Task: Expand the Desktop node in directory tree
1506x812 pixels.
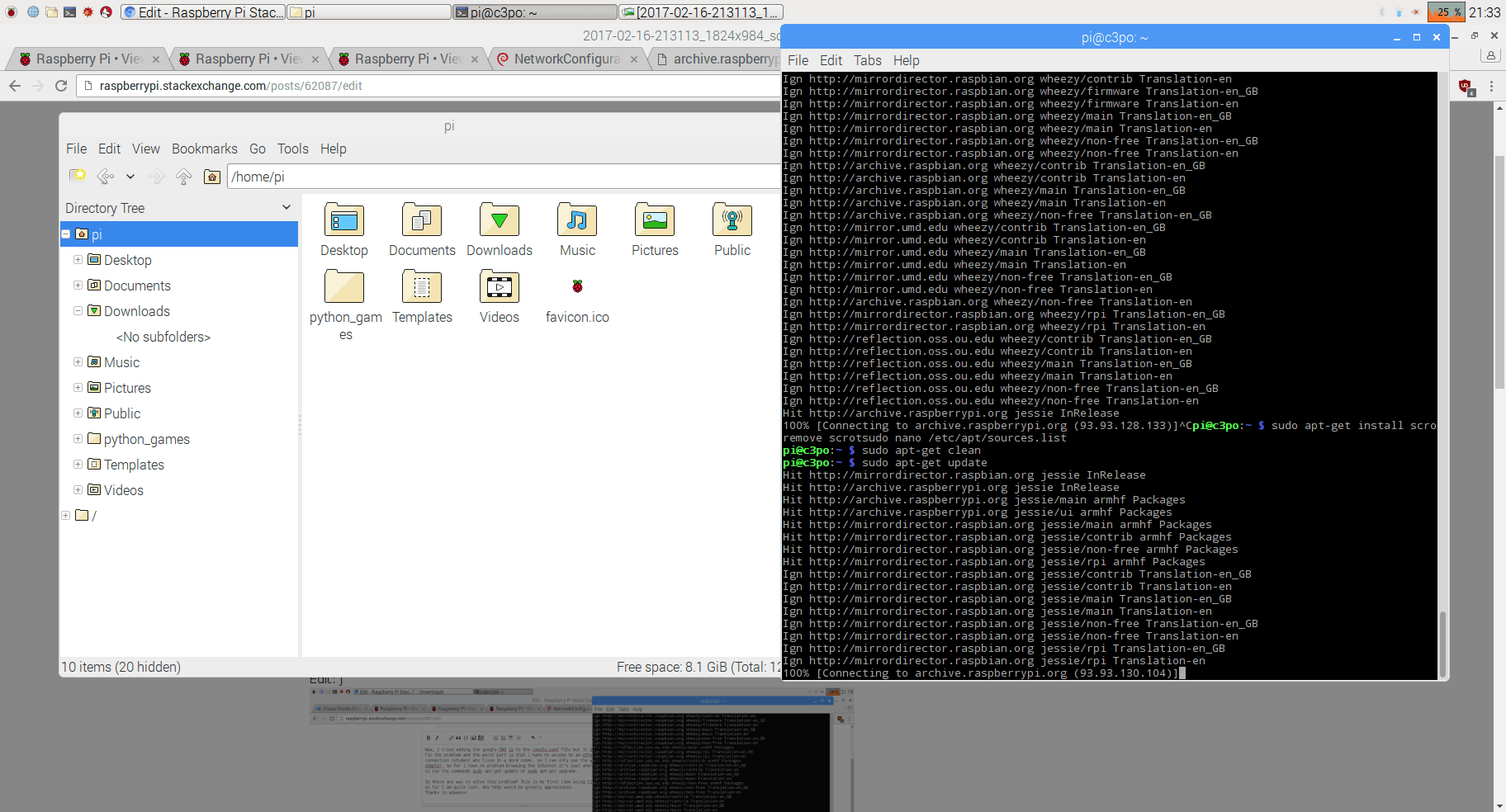Action: point(78,259)
